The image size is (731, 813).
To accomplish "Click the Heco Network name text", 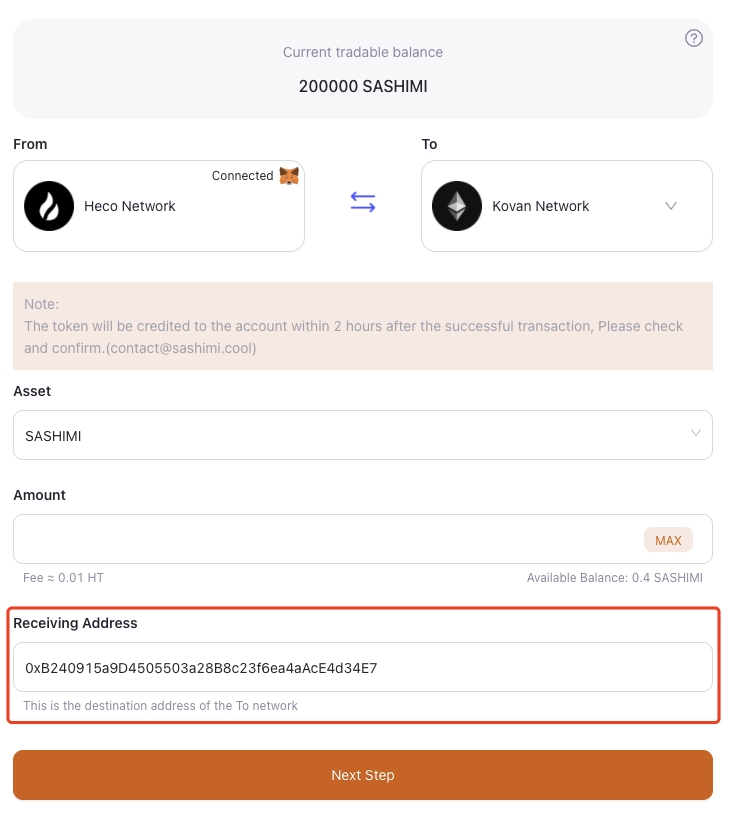I will (x=130, y=206).
